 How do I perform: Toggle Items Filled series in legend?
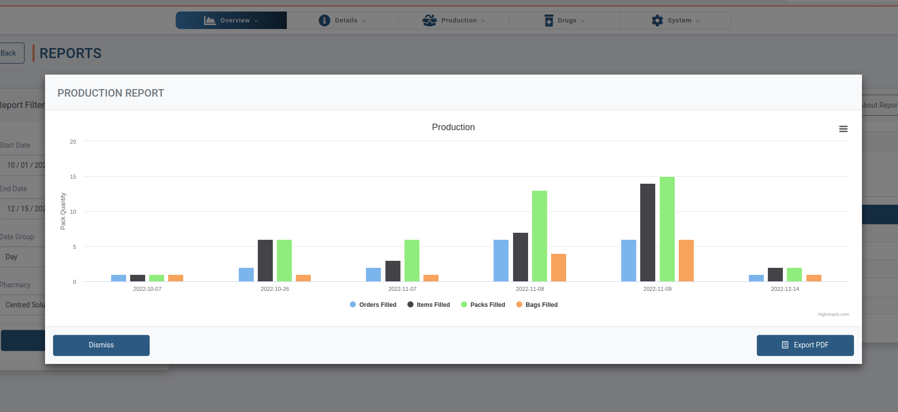(x=428, y=305)
